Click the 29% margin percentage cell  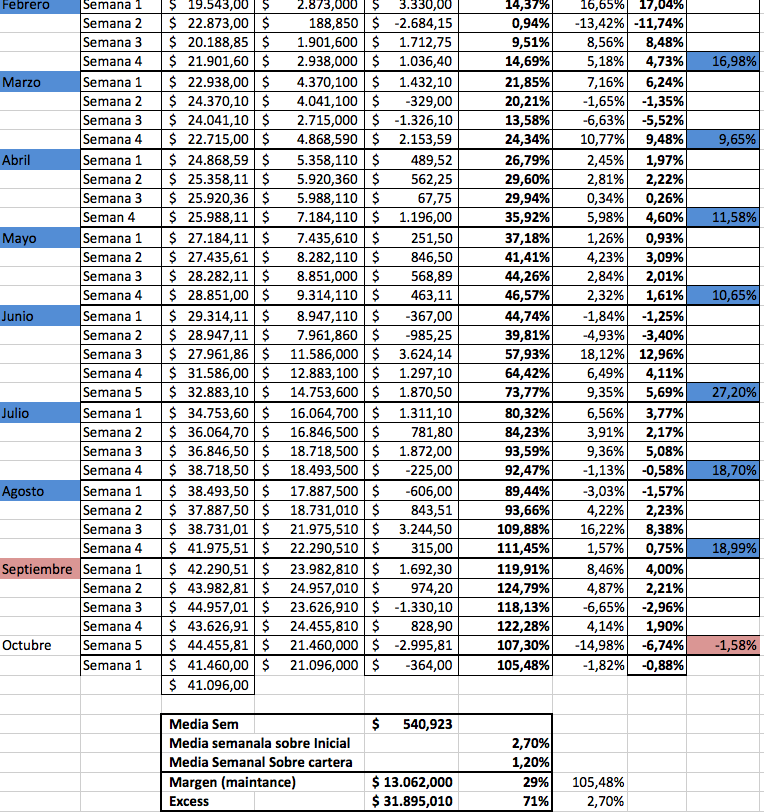point(506,782)
